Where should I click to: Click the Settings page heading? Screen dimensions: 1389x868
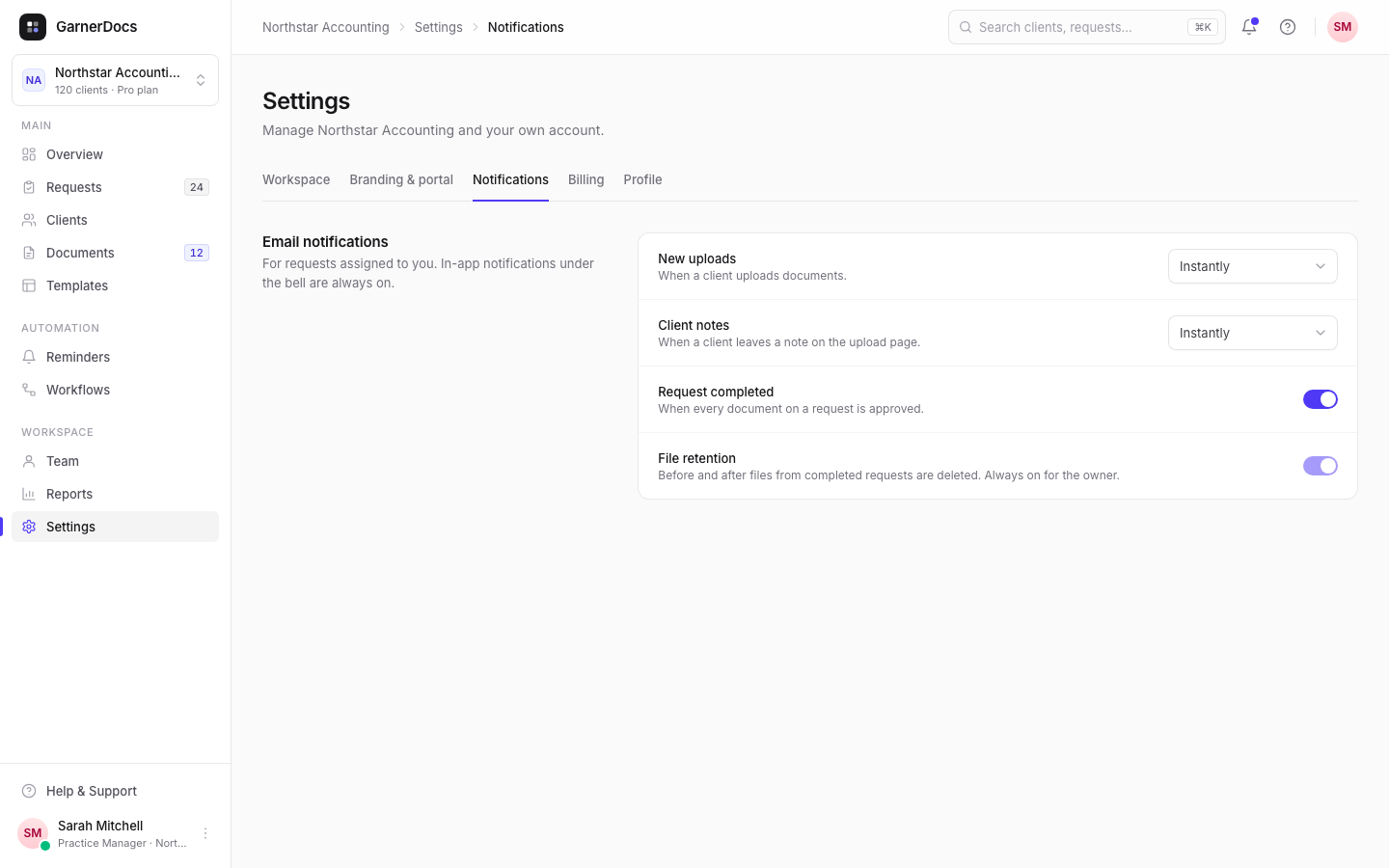(x=306, y=101)
